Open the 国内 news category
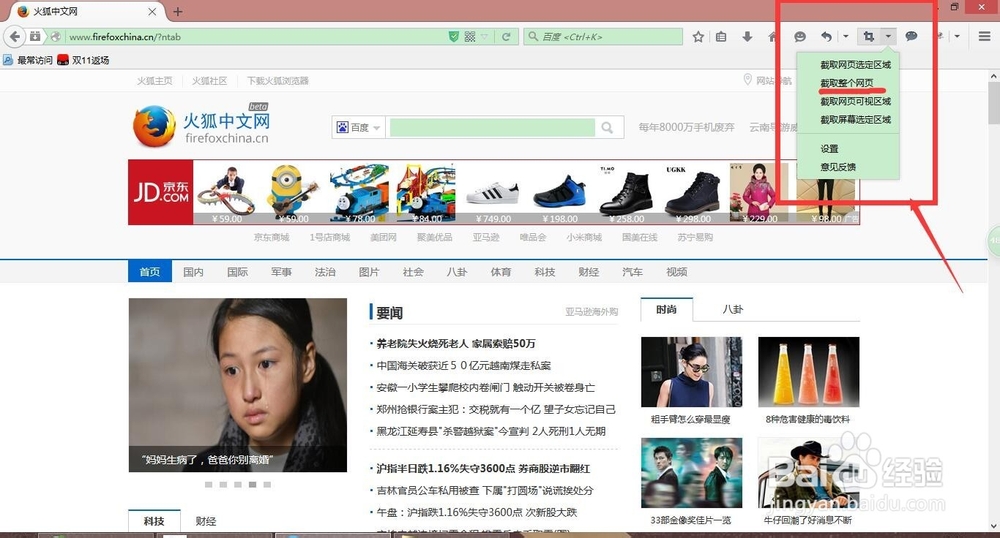This screenshot has width=1000, height=538. pyautogui.click(x=193, y=272)
